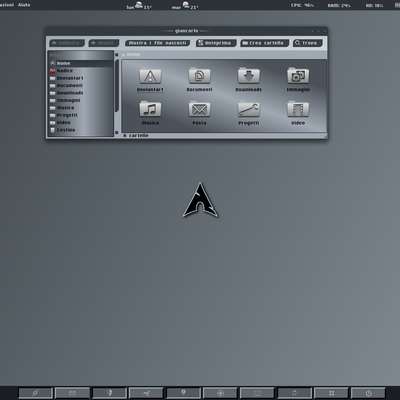This screenshot has height=400, width=400.
Task: Toggle Mostra i file nascosti
Action: click(x=158, y=43)
